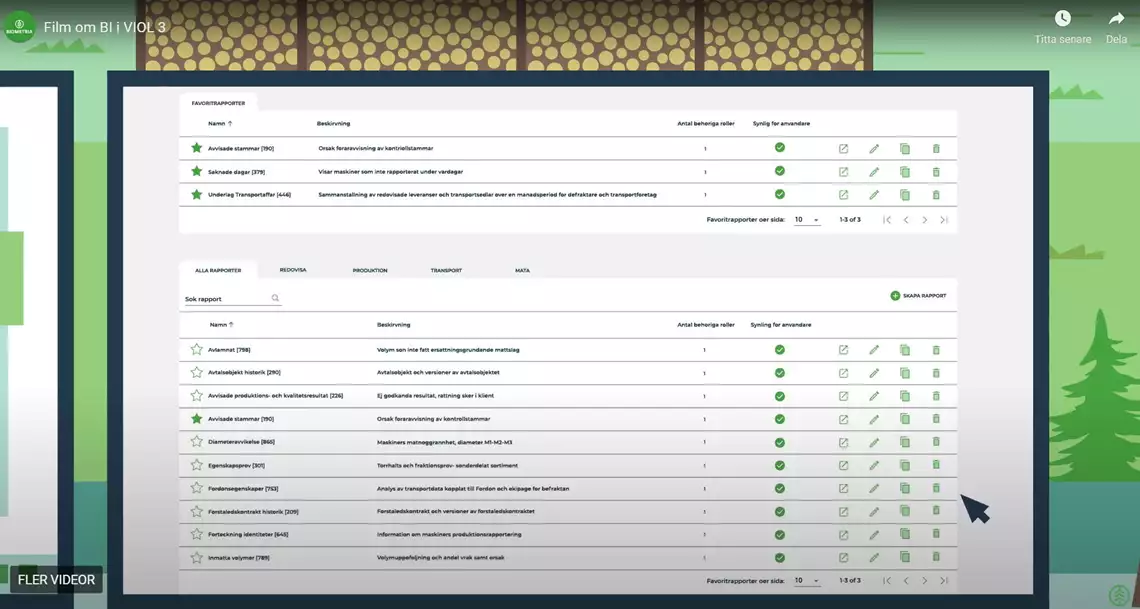The image size is (1140, 609).
Task: Toggle Namn sort arrow in the all-reports table
Action: 231,325
